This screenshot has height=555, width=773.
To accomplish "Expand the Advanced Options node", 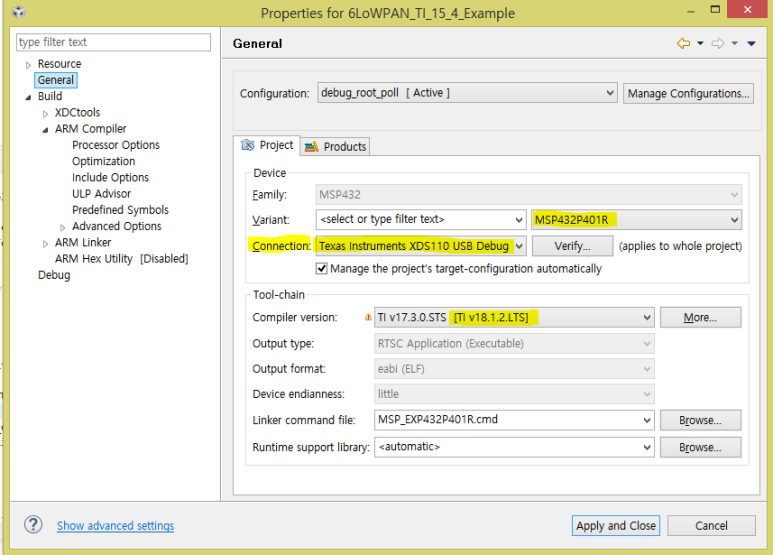I will pos(63,227).
